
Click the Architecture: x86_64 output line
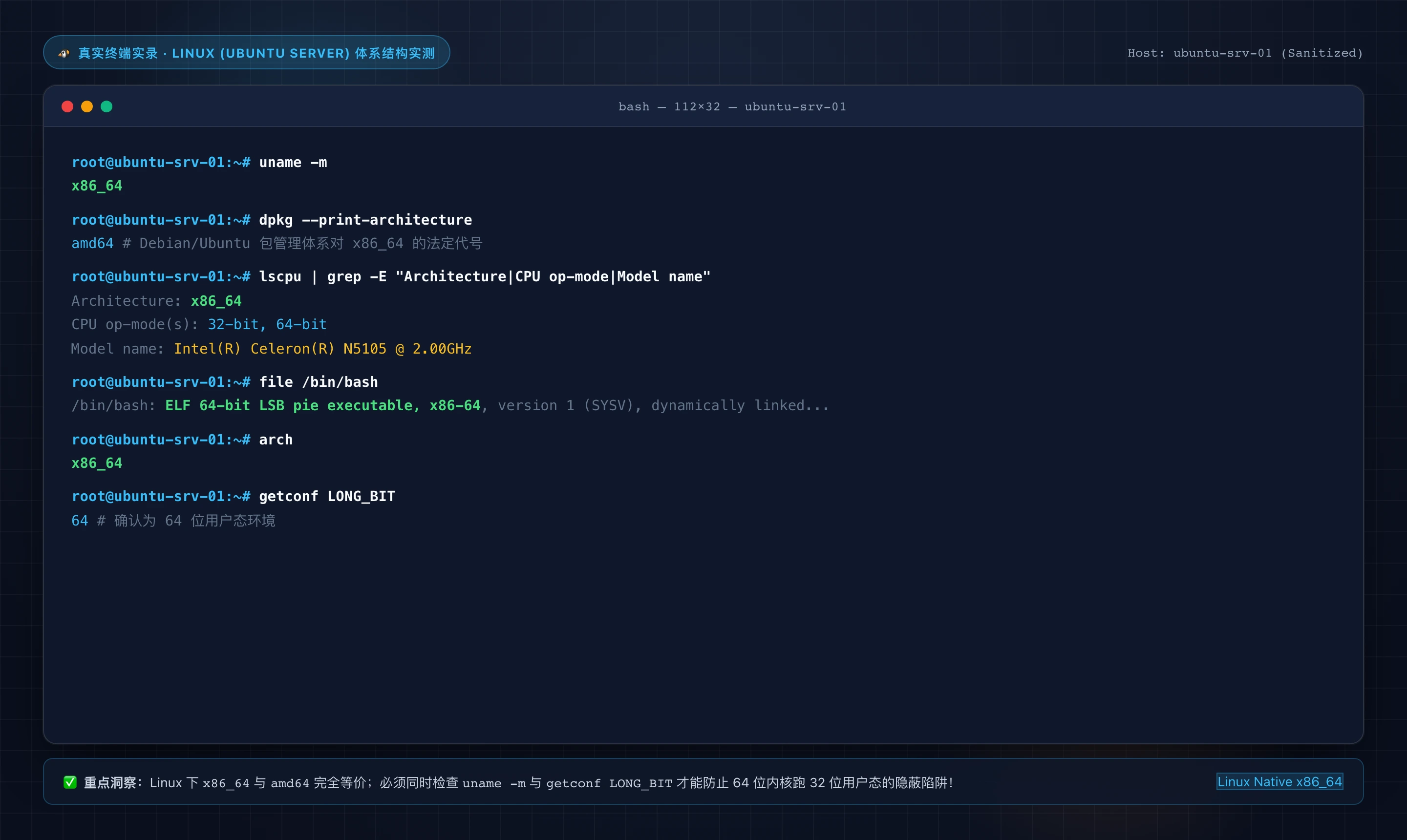point(156,301)
